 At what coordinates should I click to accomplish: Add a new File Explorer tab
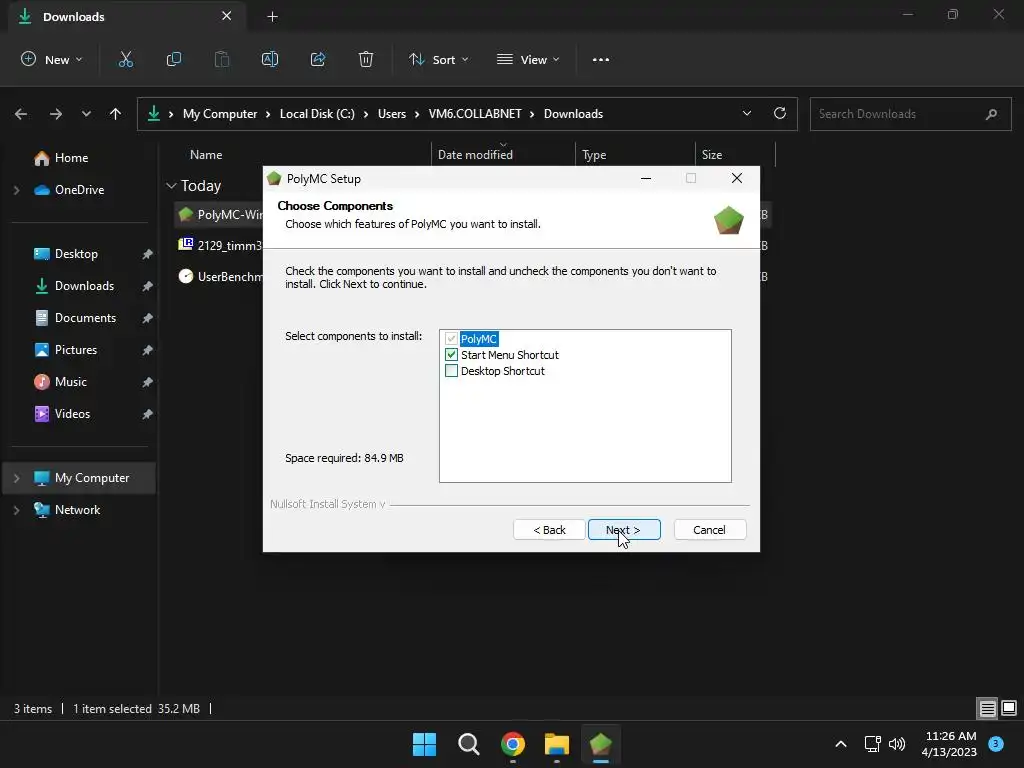(272, 17)
